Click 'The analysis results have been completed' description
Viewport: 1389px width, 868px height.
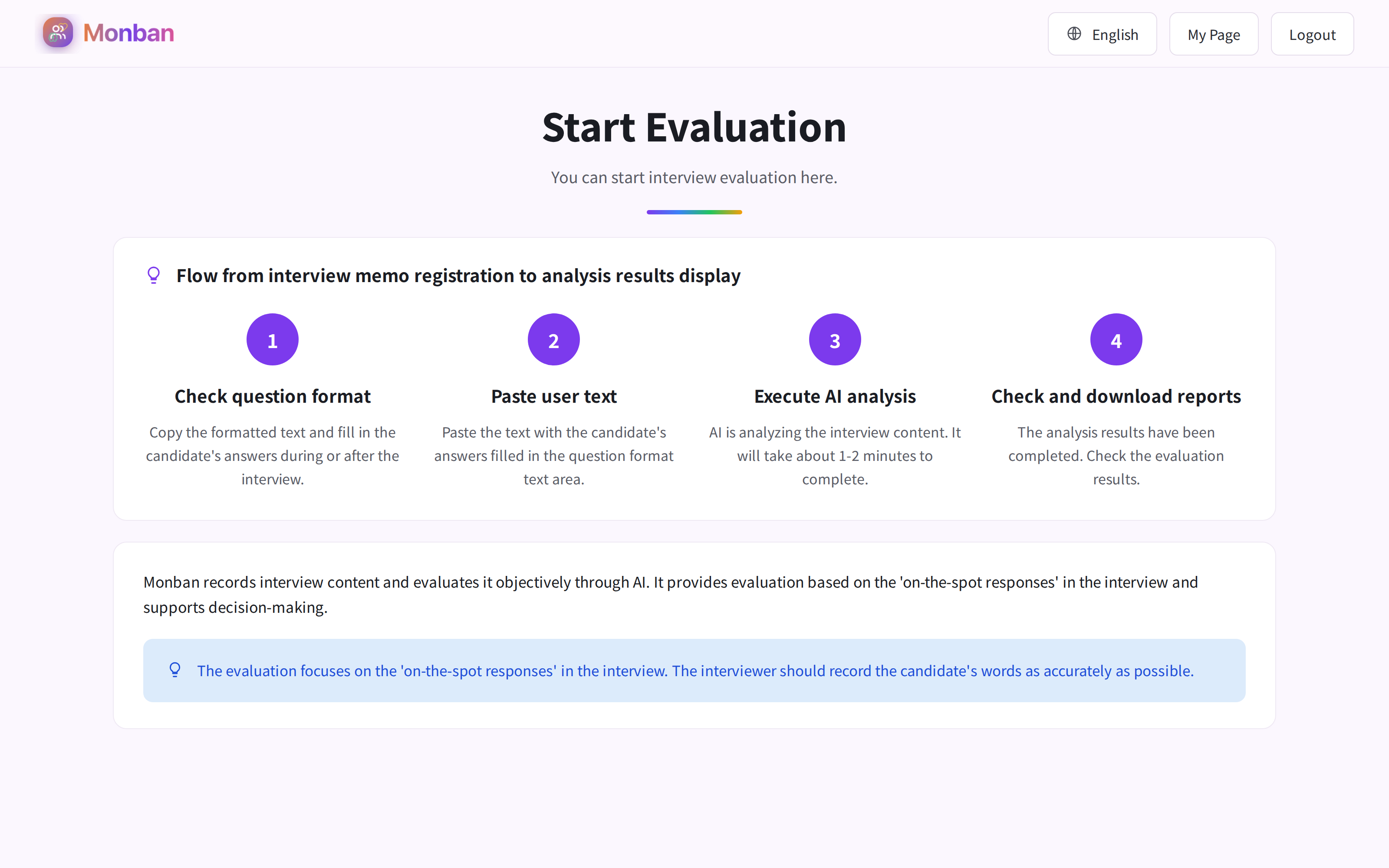point(1116,455)
